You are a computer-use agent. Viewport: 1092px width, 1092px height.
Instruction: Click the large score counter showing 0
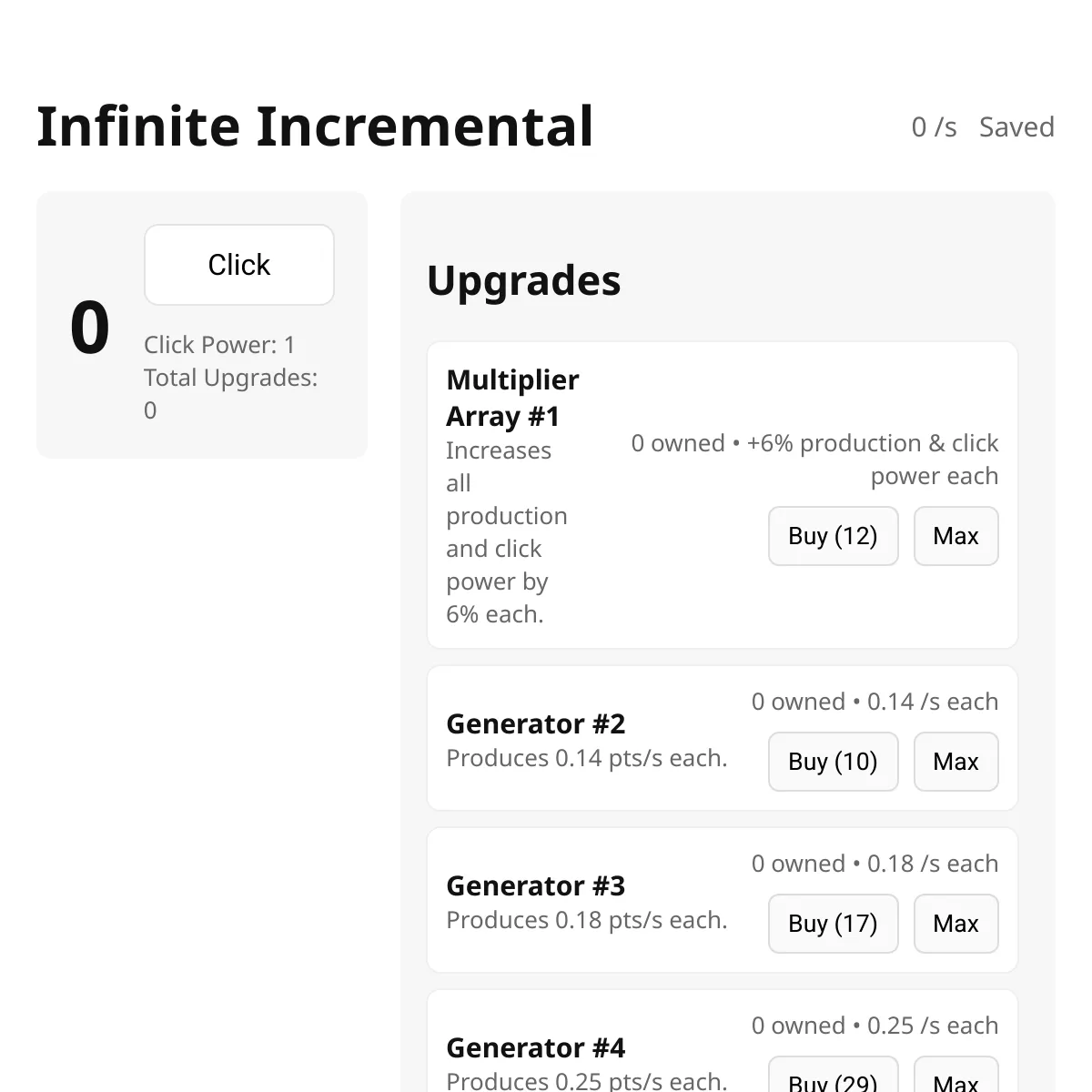pos(86,328)
